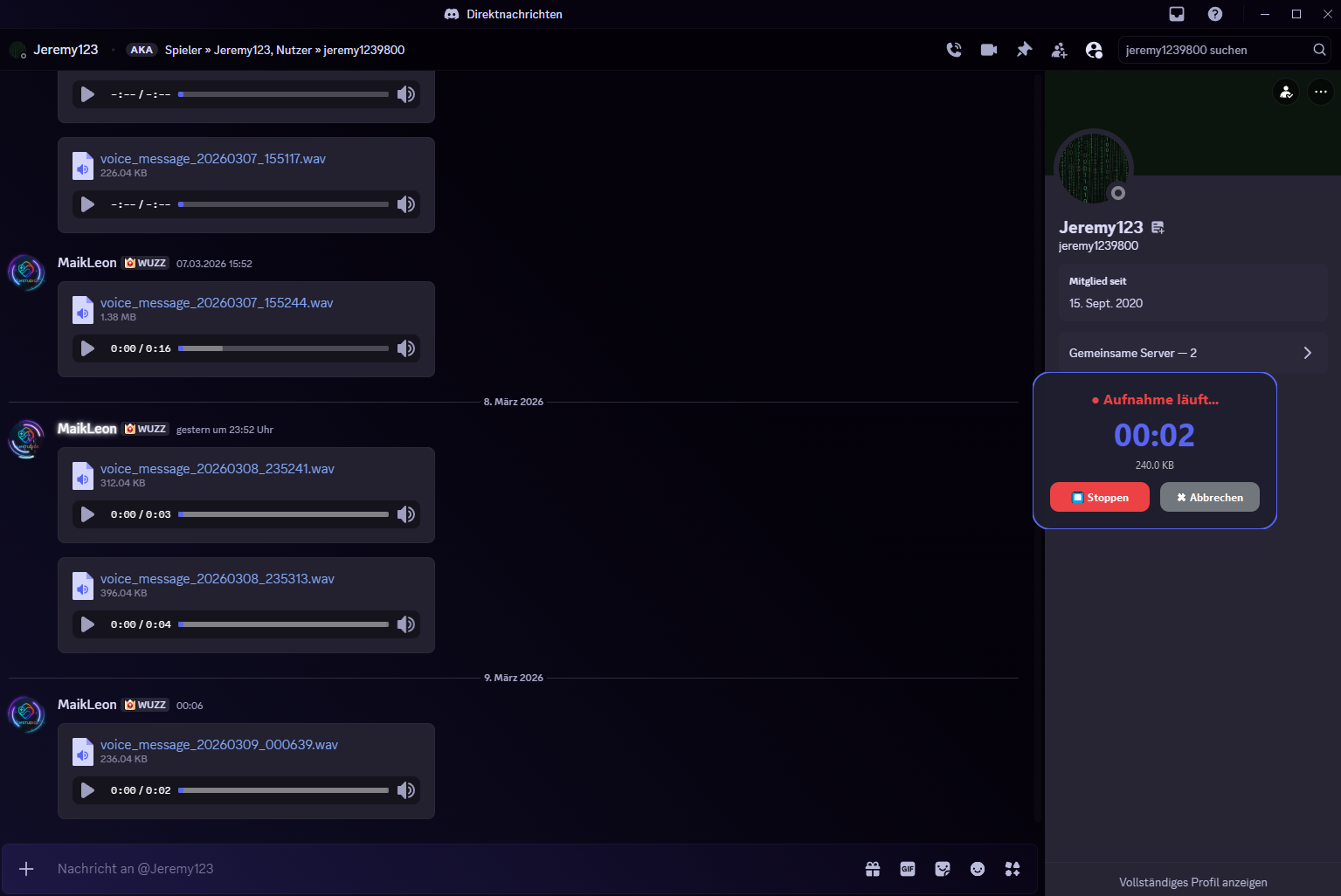Seek in voice_message_20260308_235313.wav progress bar
Screen dimensions: 1341x896
tap(283, 624)
